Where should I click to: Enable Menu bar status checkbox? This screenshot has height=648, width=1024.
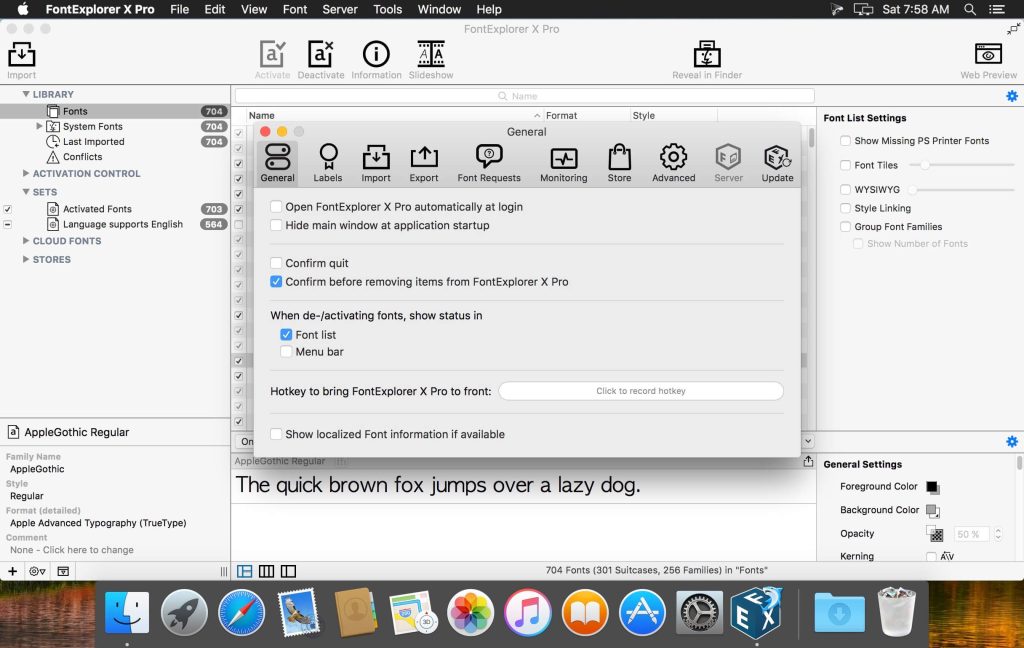tap(287, 352)
